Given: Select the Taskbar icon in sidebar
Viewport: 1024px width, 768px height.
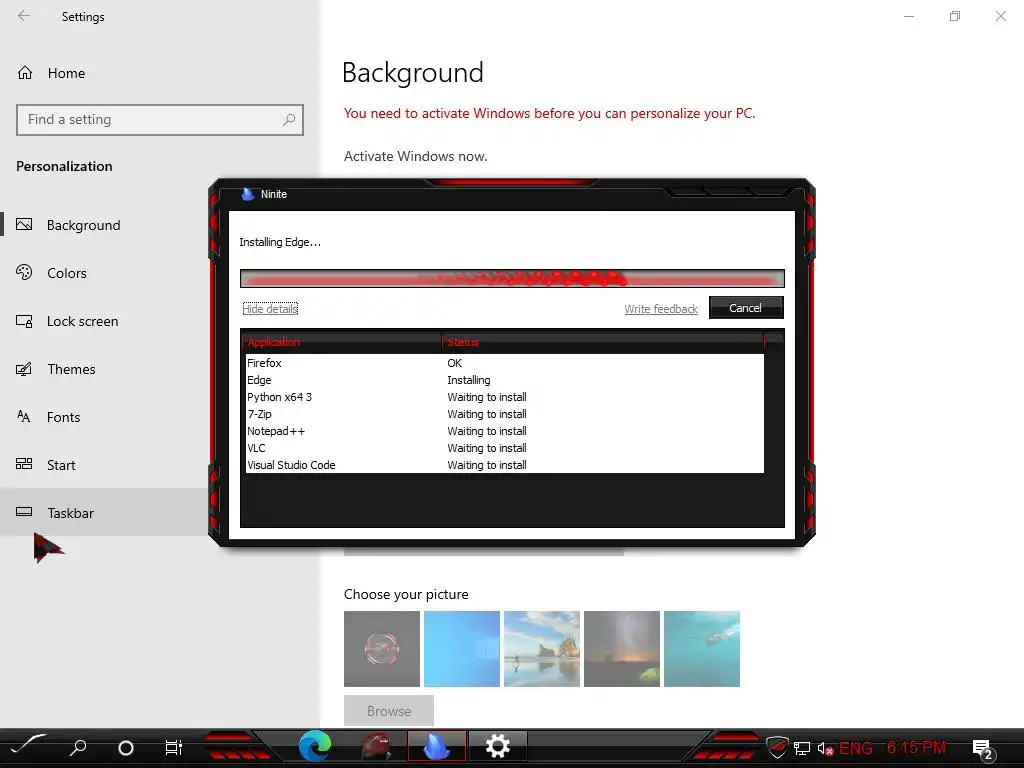Looking at the screenshot, I should point(24,512).
